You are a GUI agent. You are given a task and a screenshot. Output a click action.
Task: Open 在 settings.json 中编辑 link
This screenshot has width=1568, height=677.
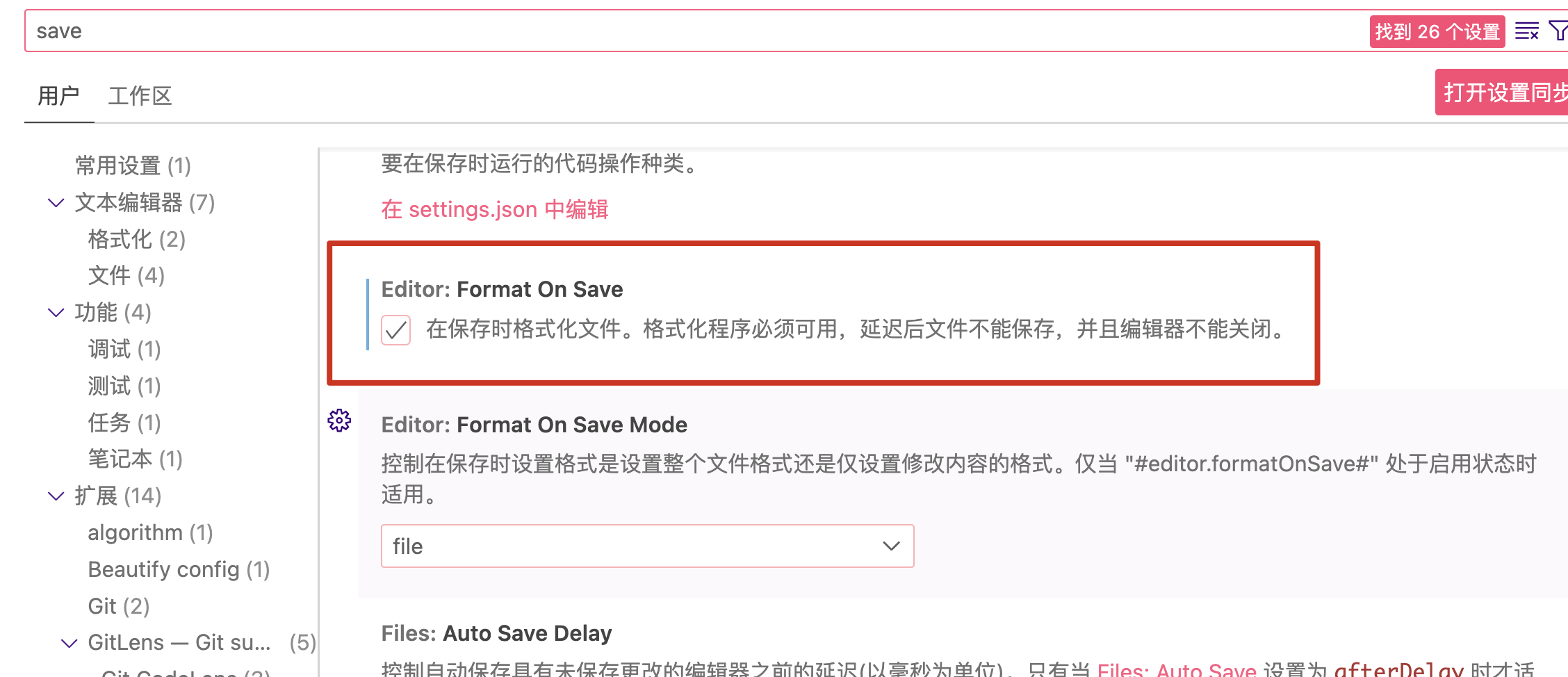(494, 209)
